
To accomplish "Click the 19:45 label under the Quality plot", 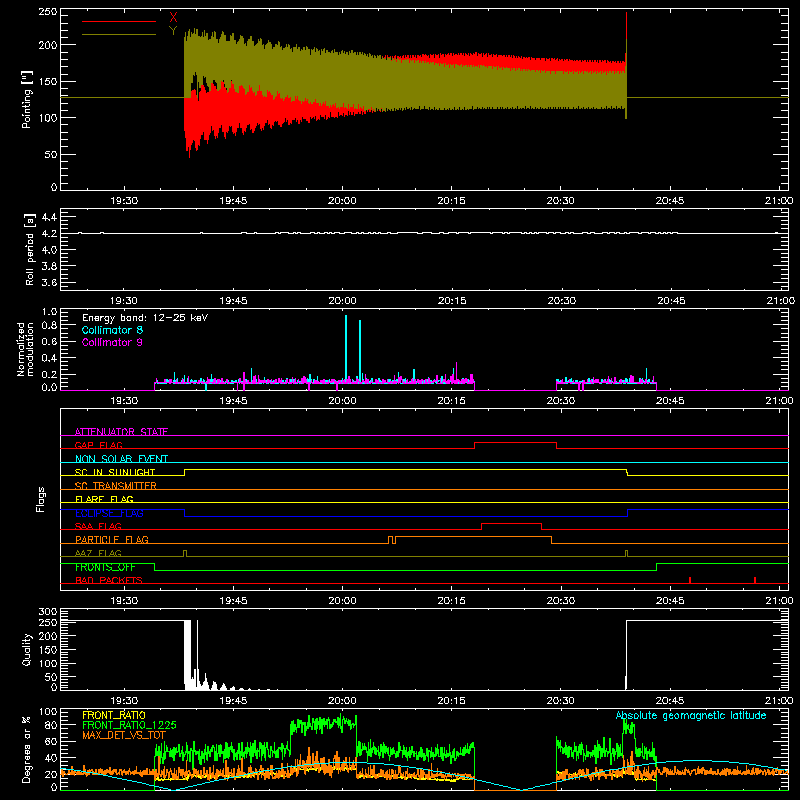I will click(x=233, y=701).
